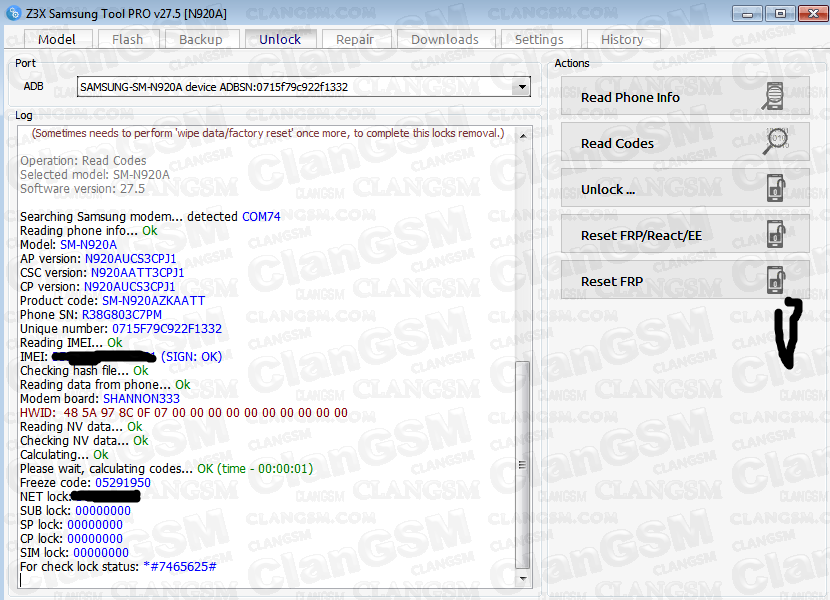Click Phone SN R38G803C7PM
830x600 pixels.
tap(122, 315)
